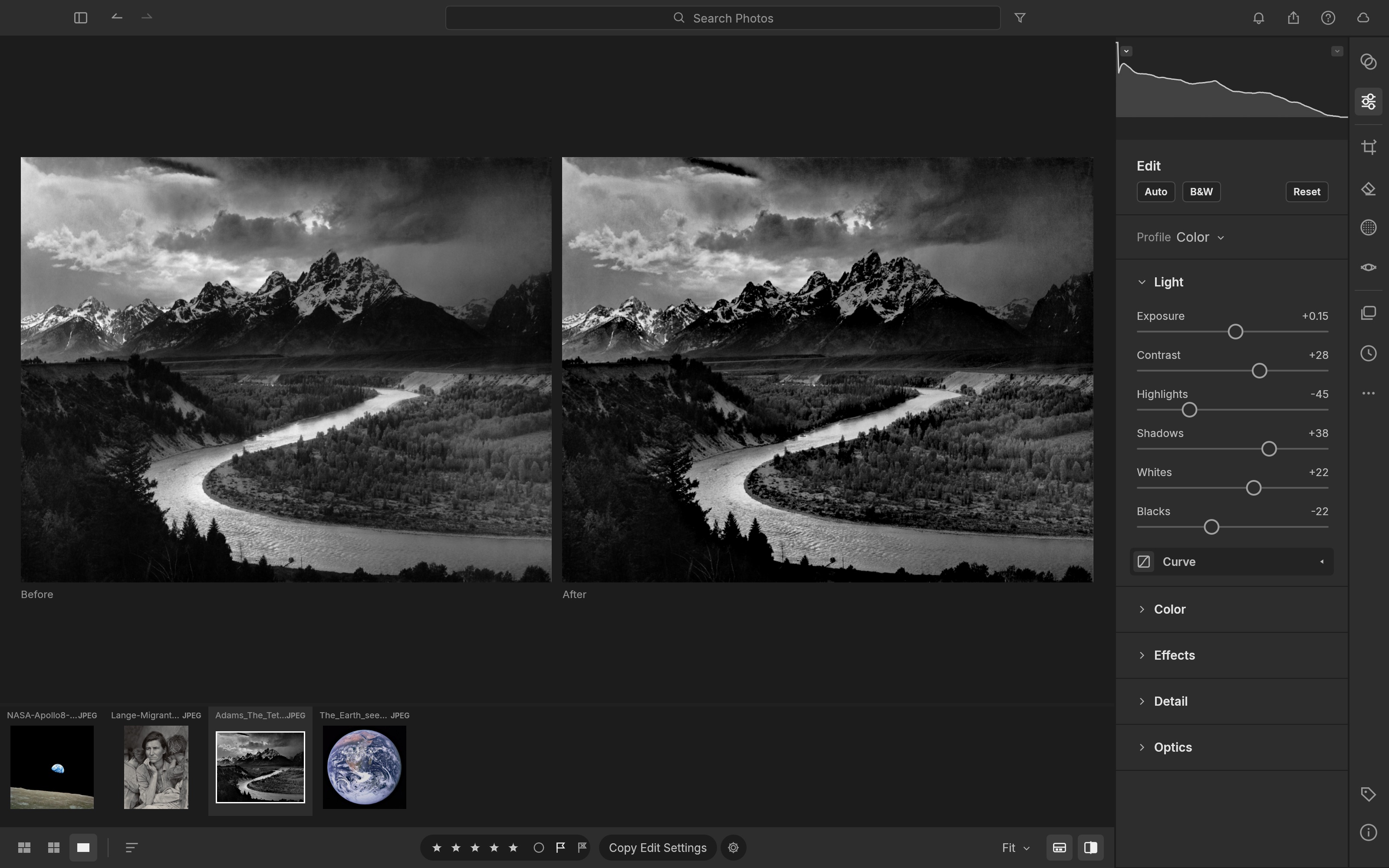This screenshot has width=1389, height=868.
Task: Click the Highlights slider handle
Action: click(1189, 410)
